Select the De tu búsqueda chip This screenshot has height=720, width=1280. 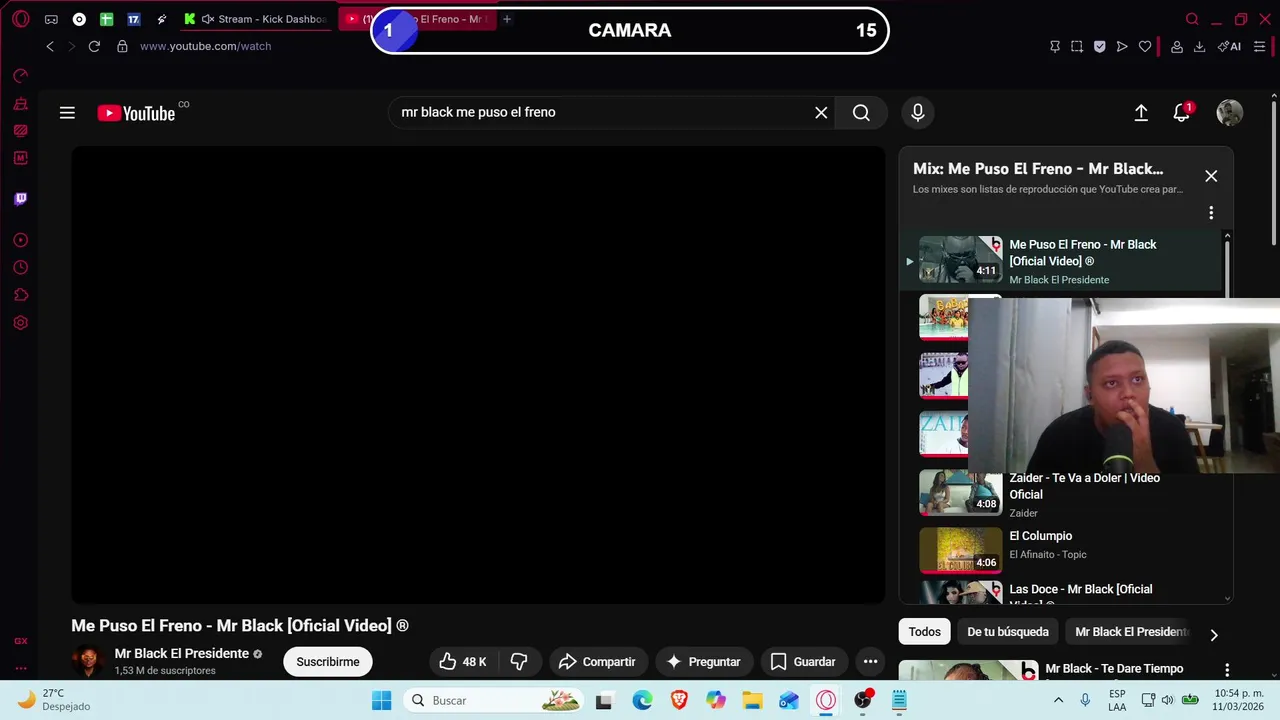1008,632
